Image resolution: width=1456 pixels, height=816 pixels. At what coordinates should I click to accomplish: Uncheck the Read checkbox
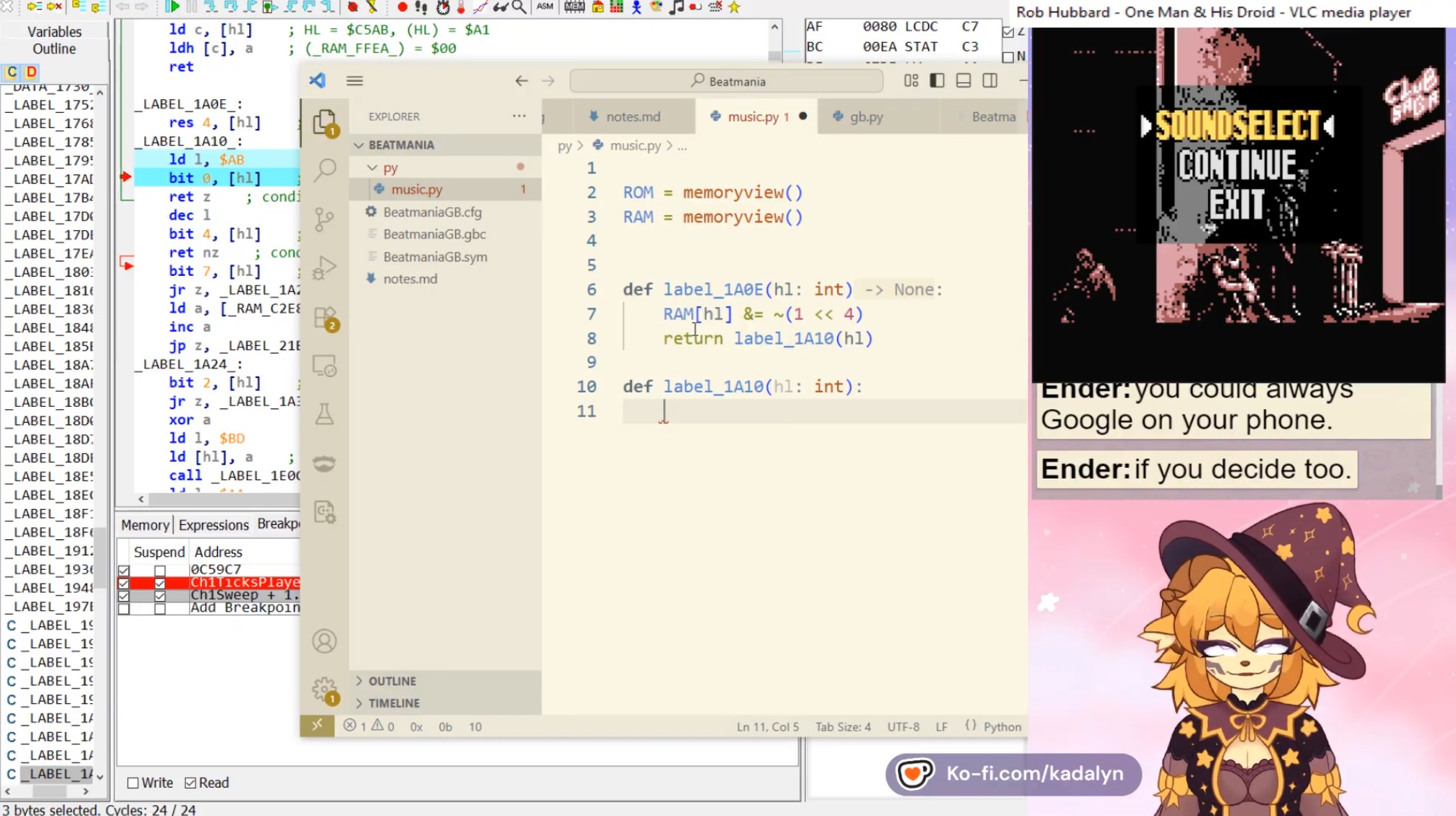pos(190,783)
